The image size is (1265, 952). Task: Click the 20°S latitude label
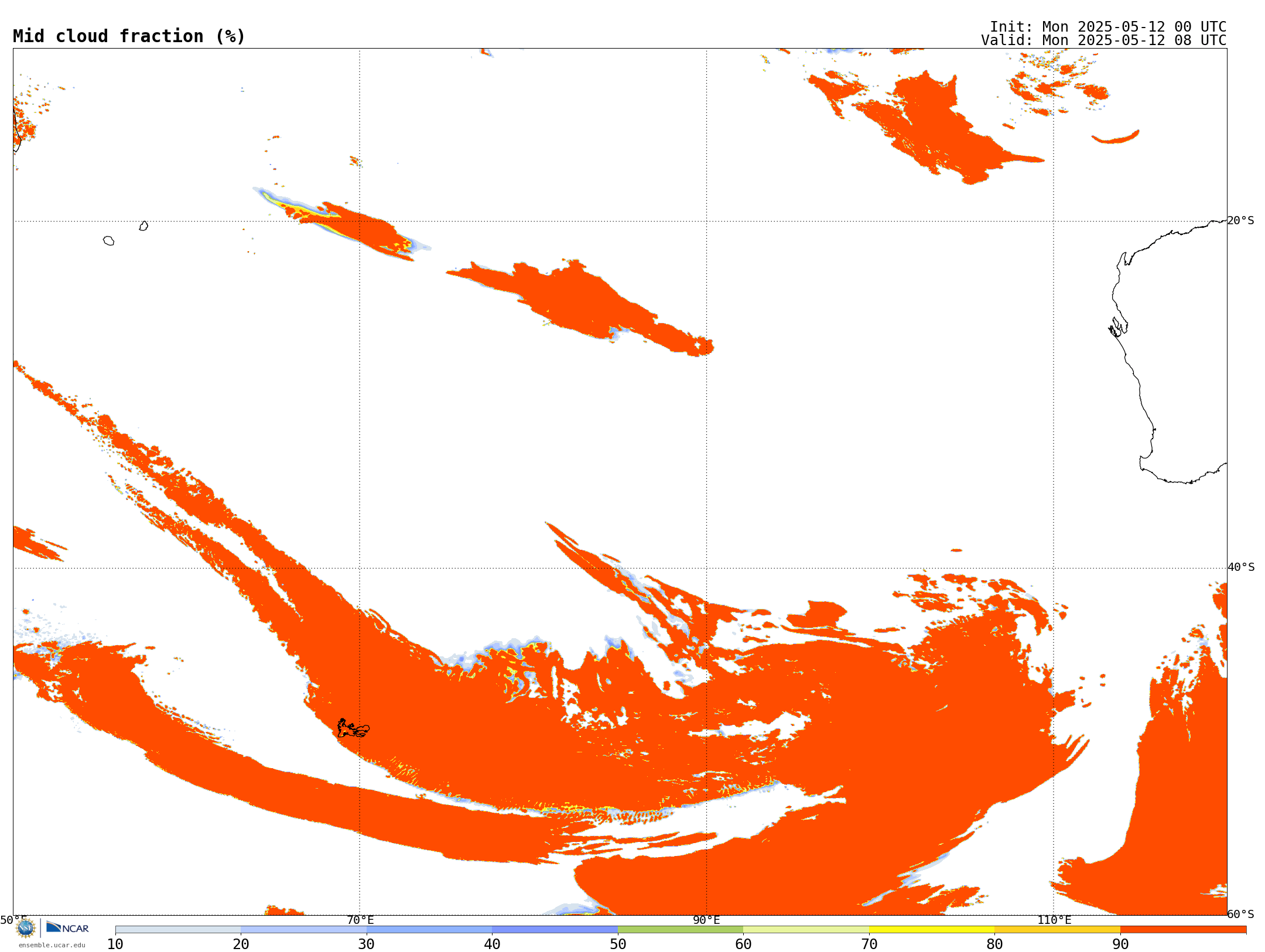(x=1241, y=221)
